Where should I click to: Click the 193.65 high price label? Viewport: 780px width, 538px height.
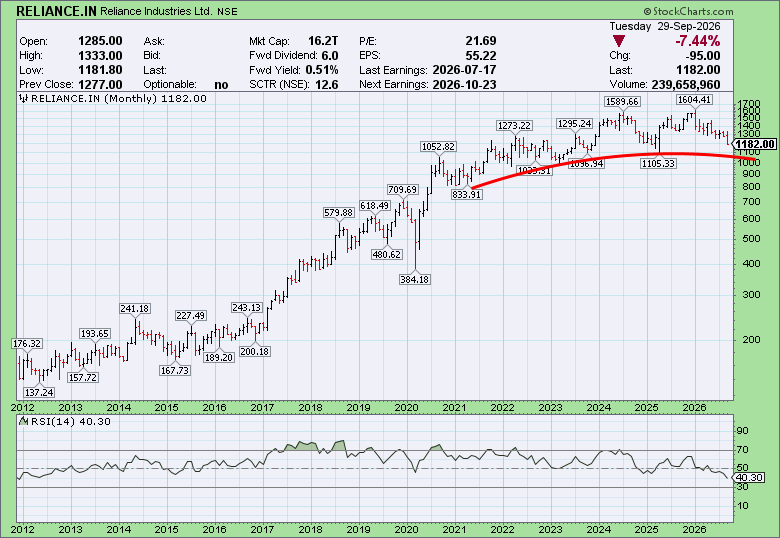(95, 334)
